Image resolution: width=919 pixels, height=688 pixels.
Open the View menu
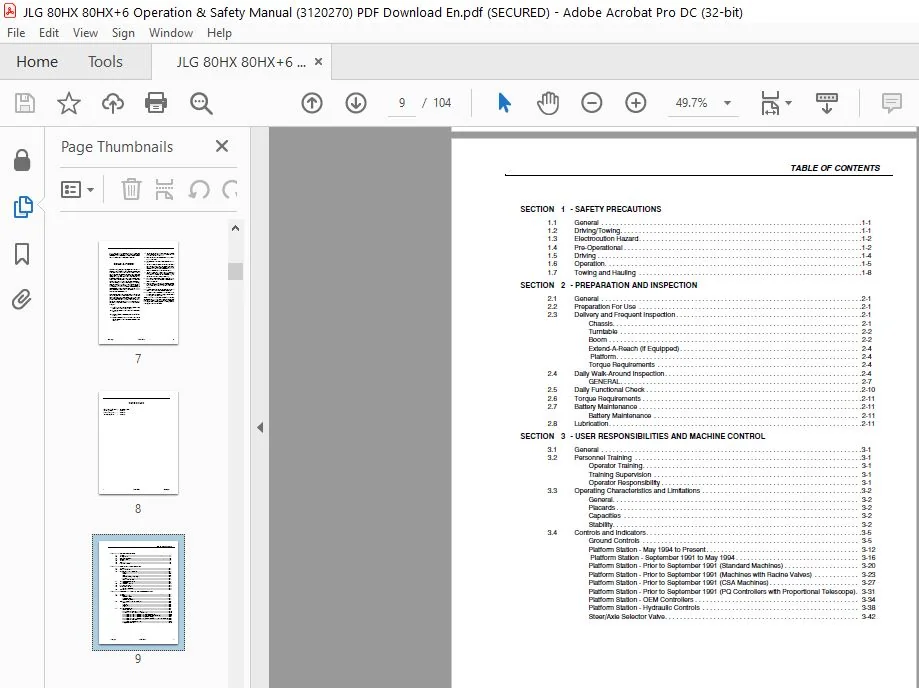point(85,33)
